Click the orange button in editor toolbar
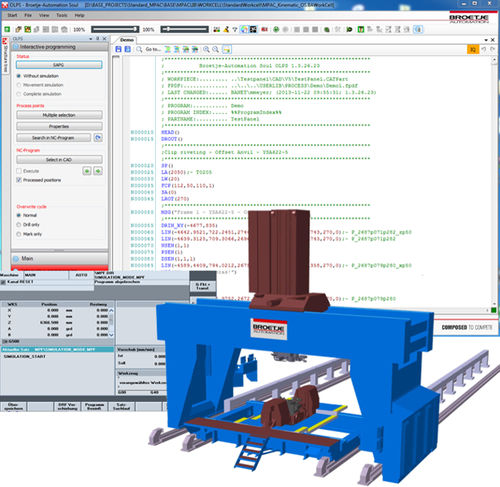 [x=473, y=49]
